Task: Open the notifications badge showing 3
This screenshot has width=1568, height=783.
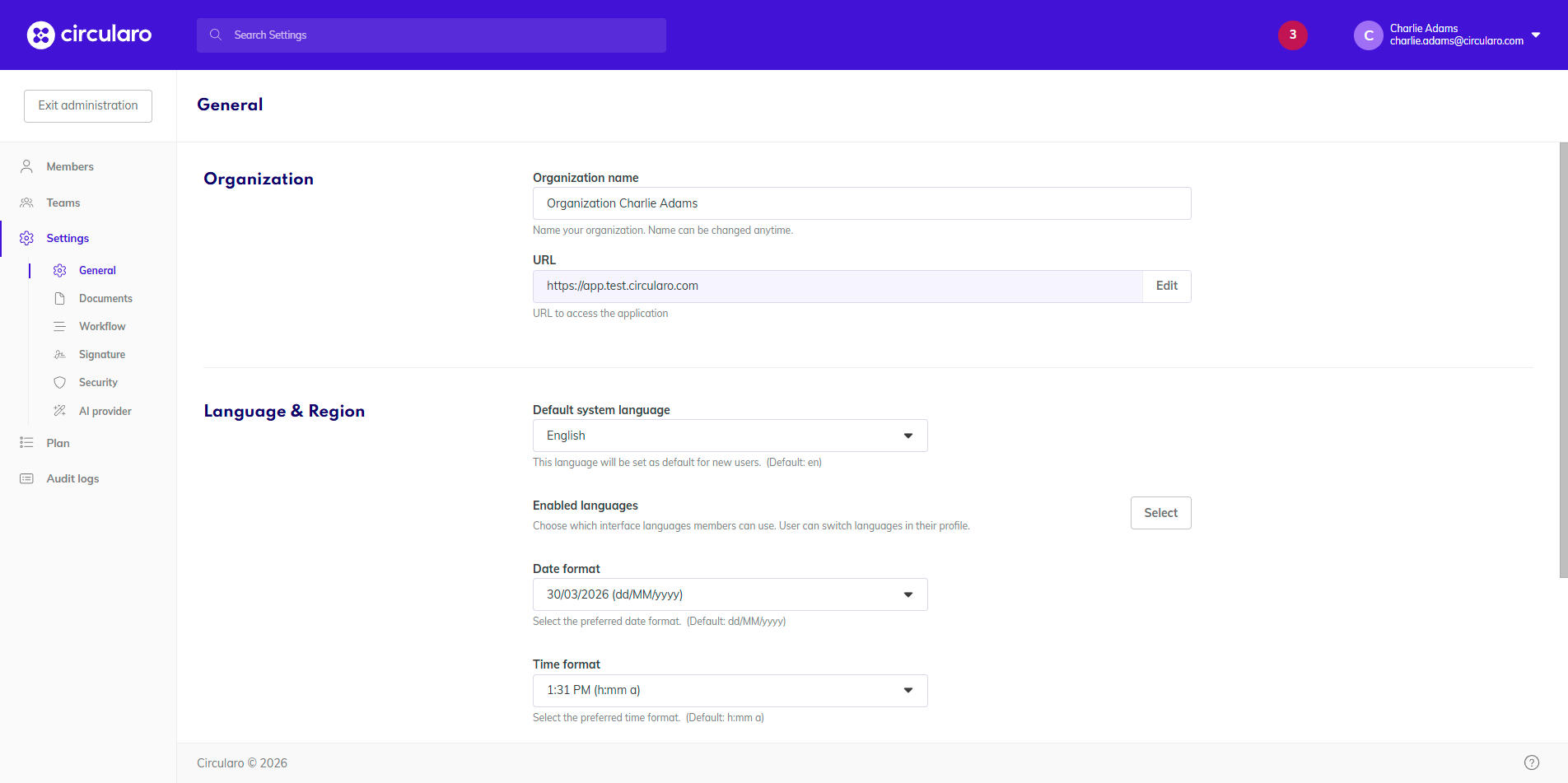Action: coord(1292,35)
